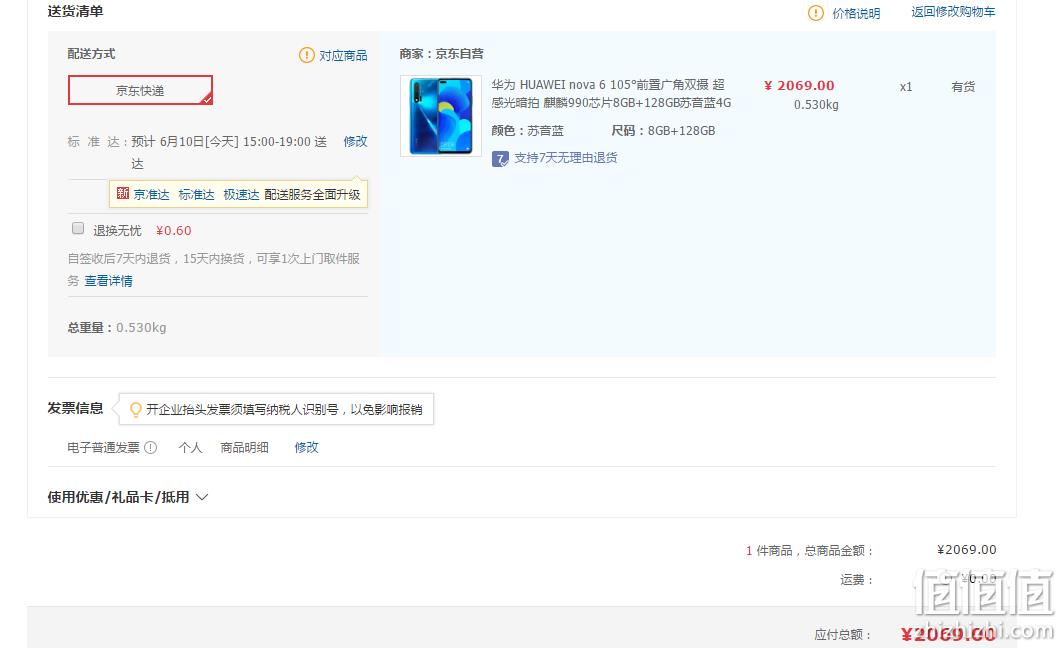Click the 总商品金额 ¥2069.00 value
The width and height of the screenshot is (1063, 648).
tap(967, 550)
